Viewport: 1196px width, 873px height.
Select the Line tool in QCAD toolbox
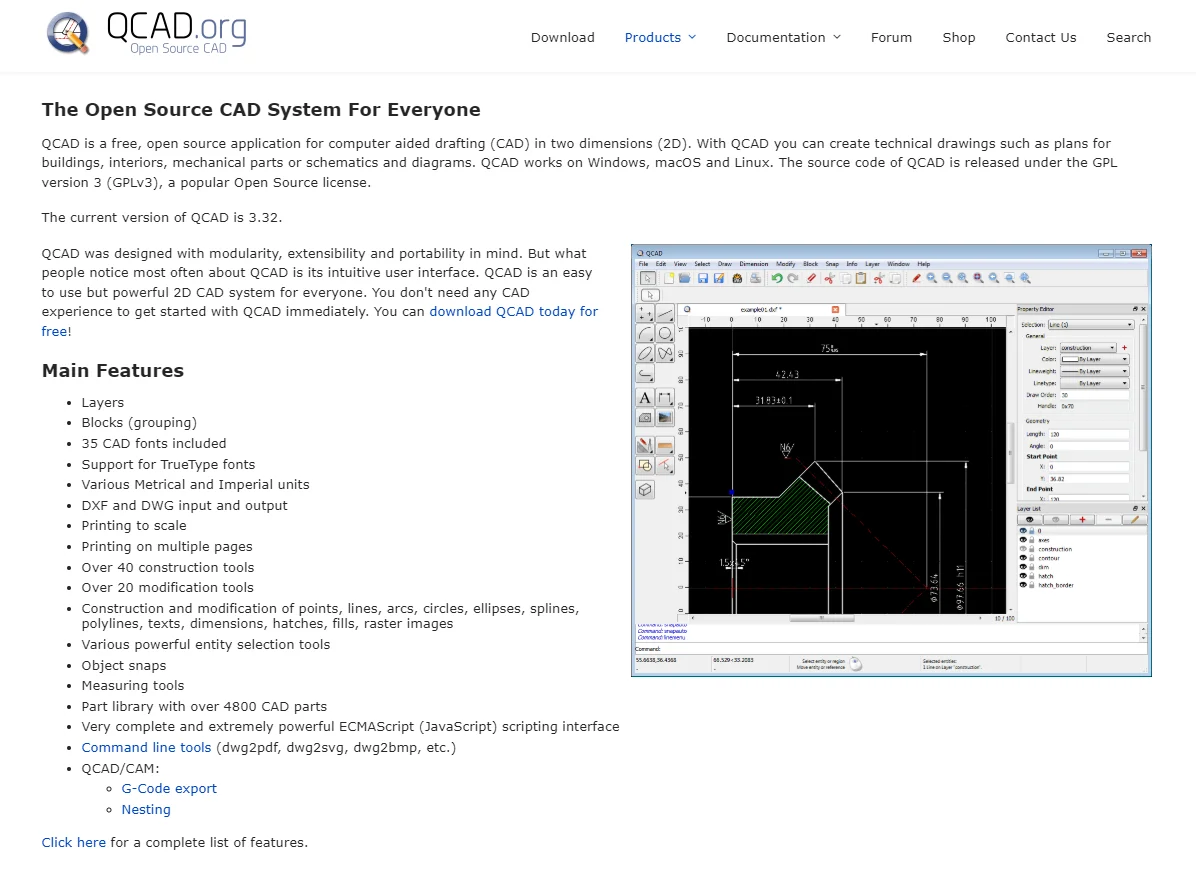665,314
